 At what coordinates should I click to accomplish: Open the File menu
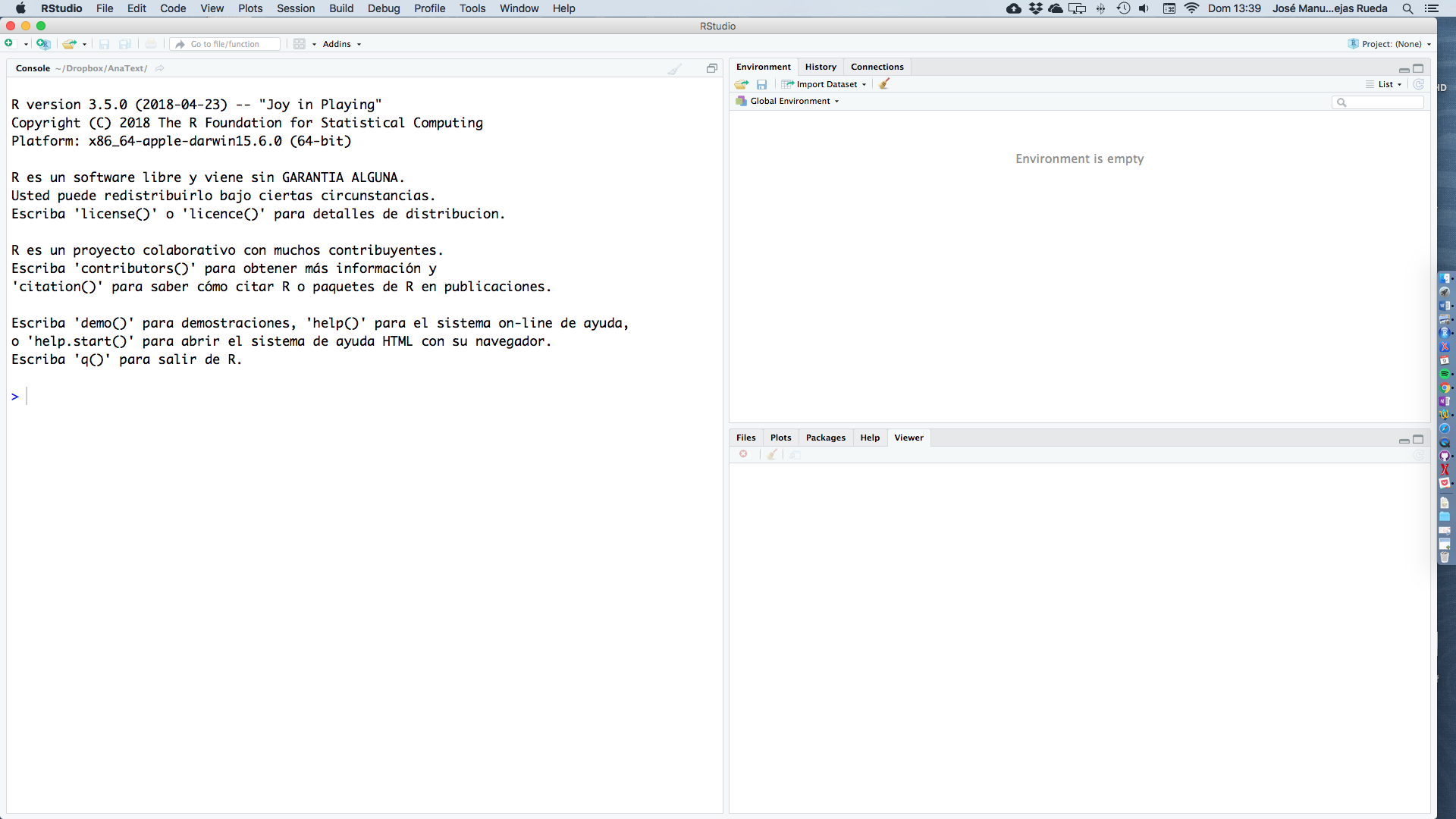[105, 8]
